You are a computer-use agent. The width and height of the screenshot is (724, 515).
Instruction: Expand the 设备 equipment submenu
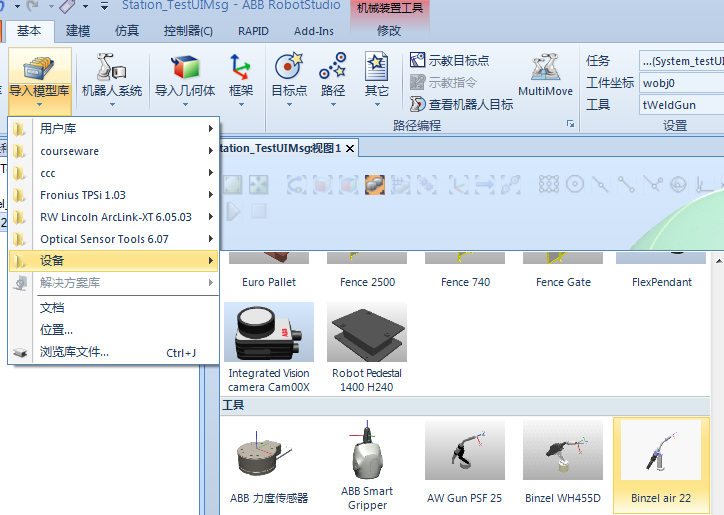[113, 261]
